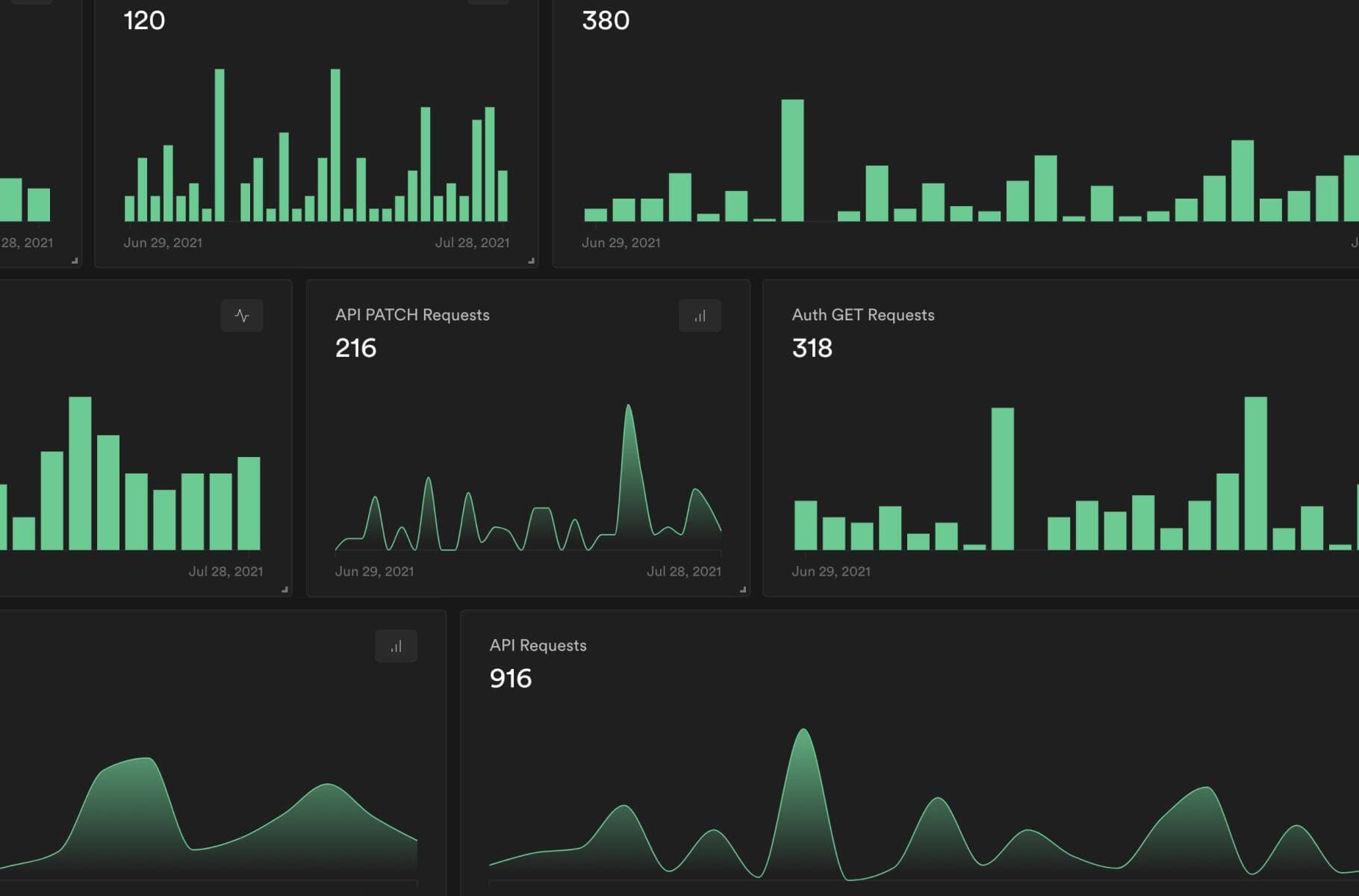Select the API PATCH Requests card title
The image size is (1359, 896).
[411, 314]
